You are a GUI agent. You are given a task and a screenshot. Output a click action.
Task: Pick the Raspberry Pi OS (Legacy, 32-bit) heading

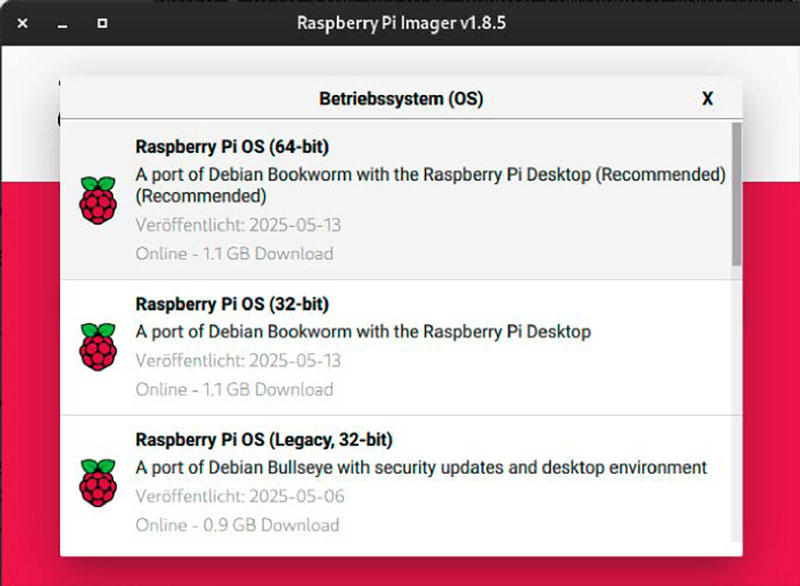coord(264,439)
